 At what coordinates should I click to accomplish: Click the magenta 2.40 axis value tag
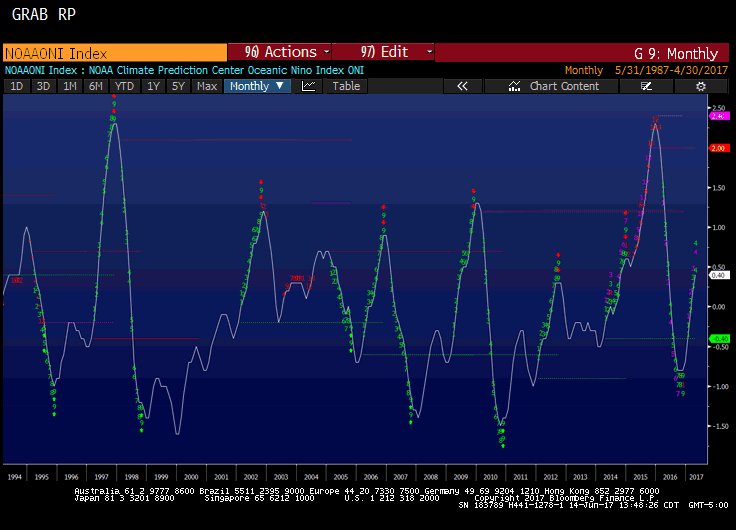click(719, 116)
